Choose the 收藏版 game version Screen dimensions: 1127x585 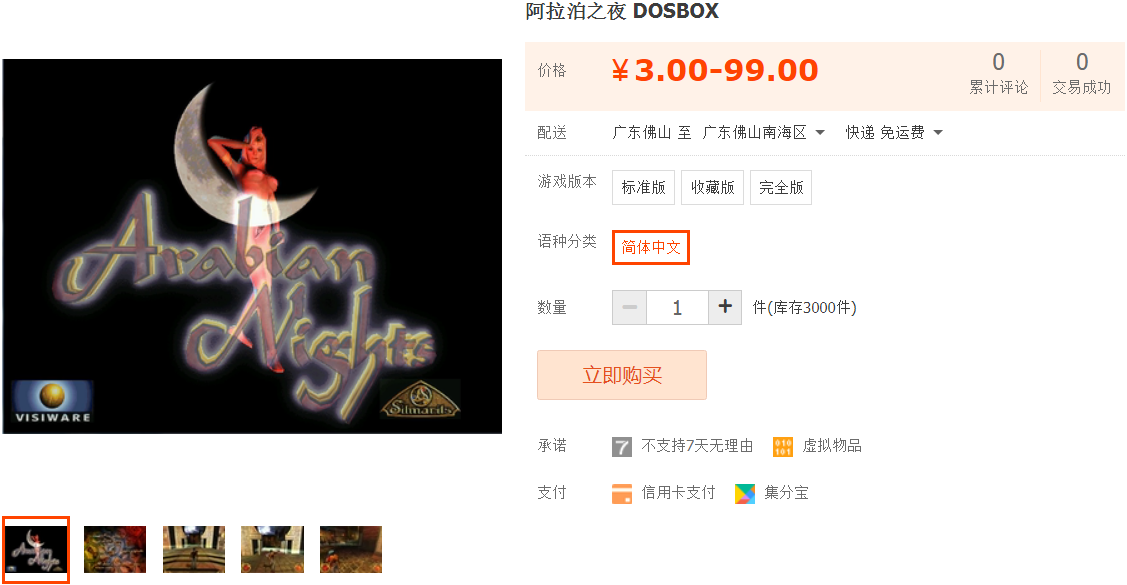(x=712, y=188)
